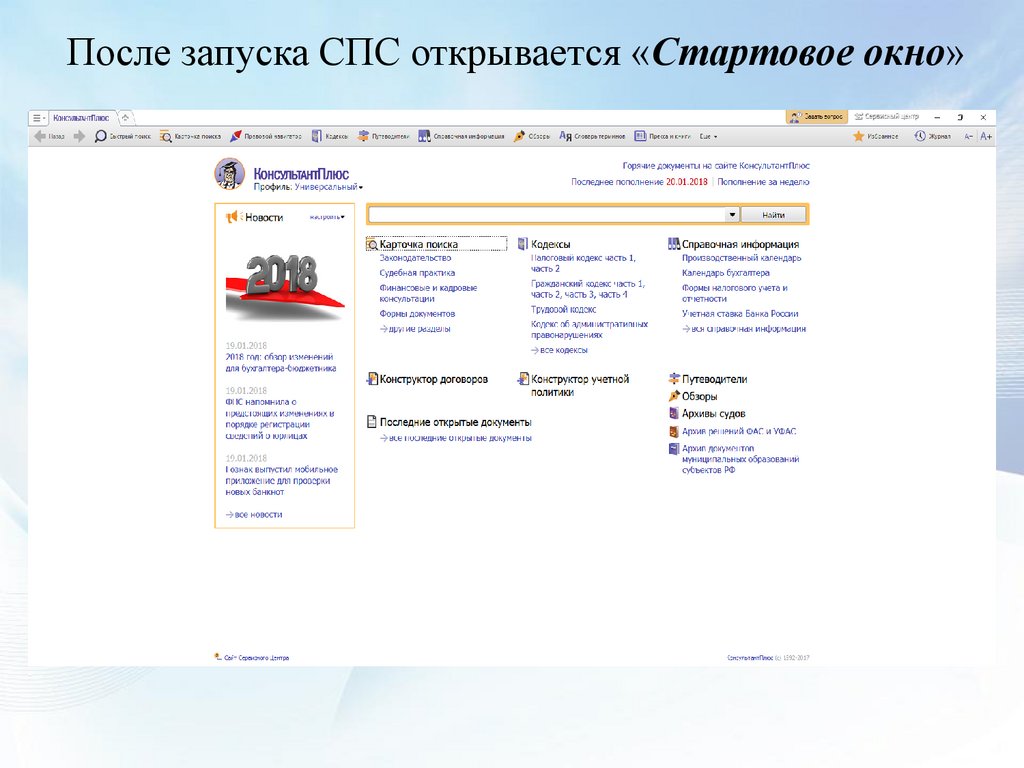Open the Журнал history icon

933,136
